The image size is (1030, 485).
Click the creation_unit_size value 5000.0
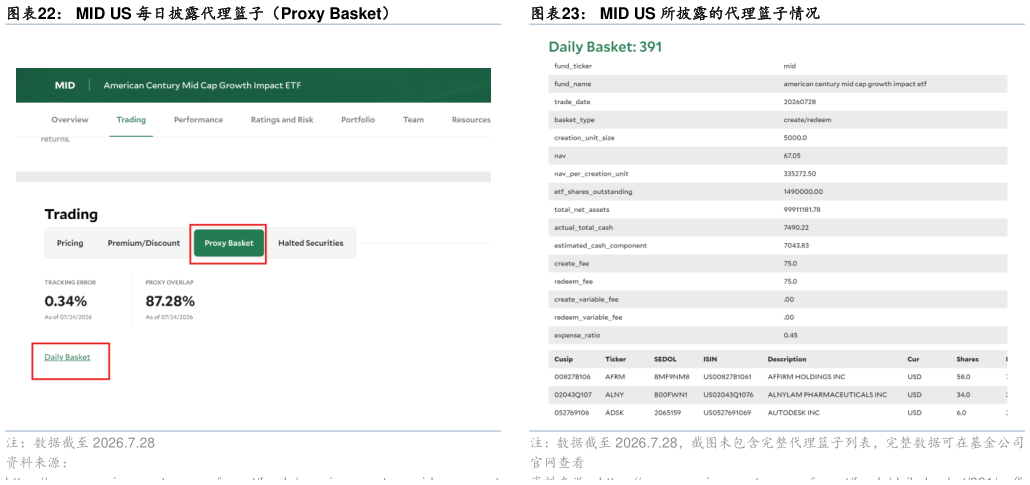[x=795, y=137]
